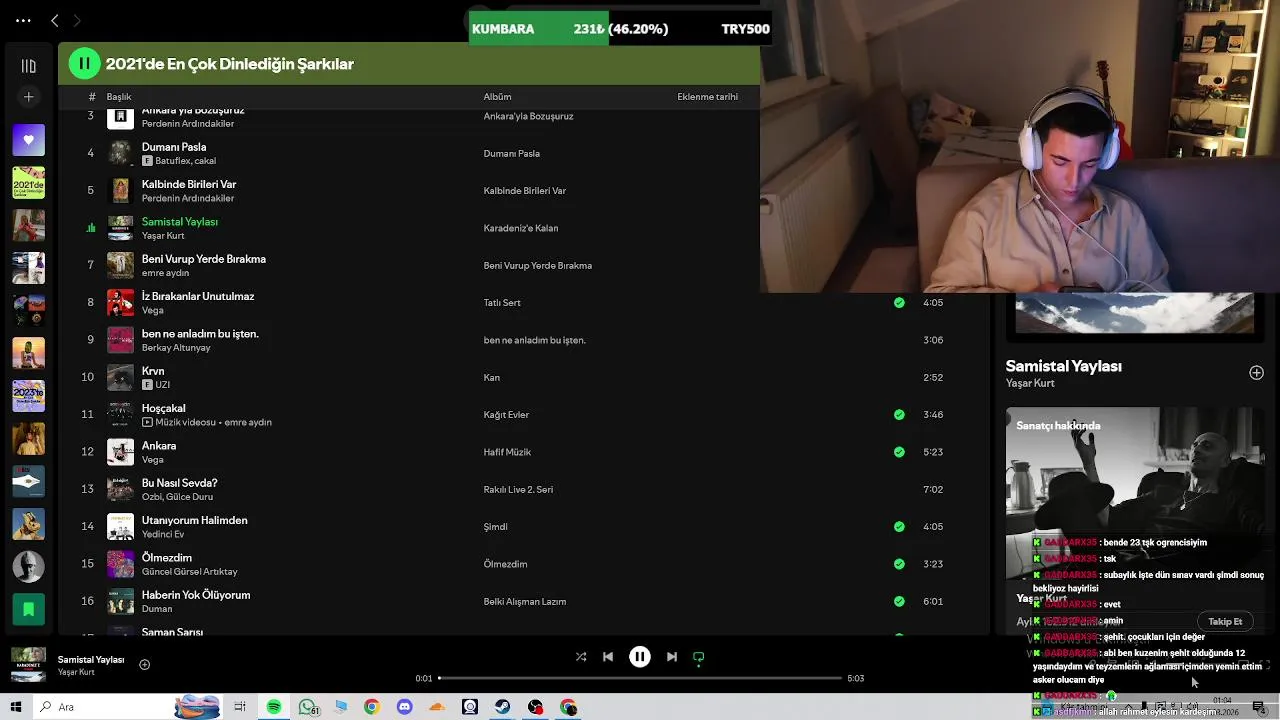
Task: Go back with the left arrow
Action: (55, 20)
